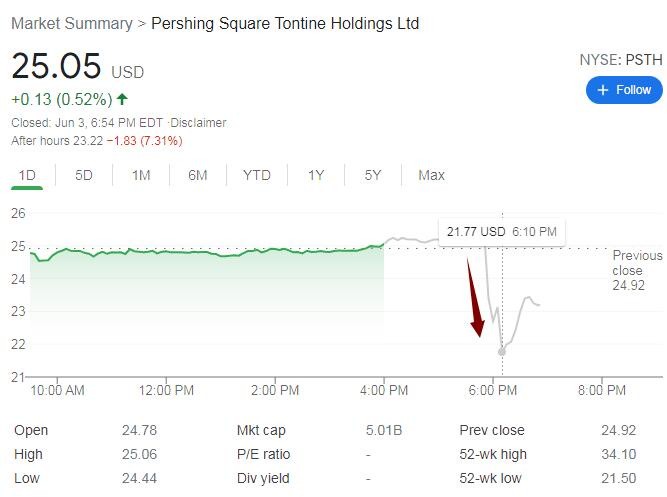Select the 1Y tab
Image resolution: width=667 pixels, height=497 pixels.
316,176
